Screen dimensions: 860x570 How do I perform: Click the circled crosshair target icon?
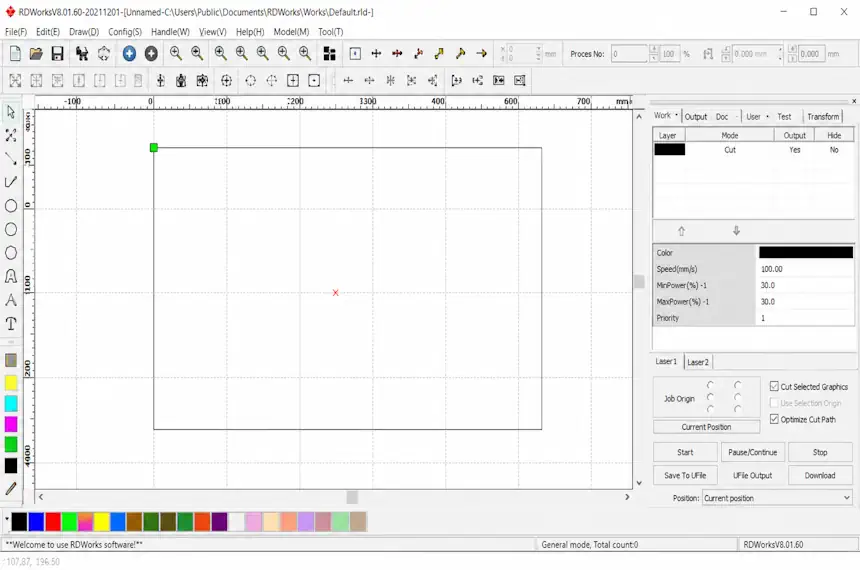[x=227, y=81]
